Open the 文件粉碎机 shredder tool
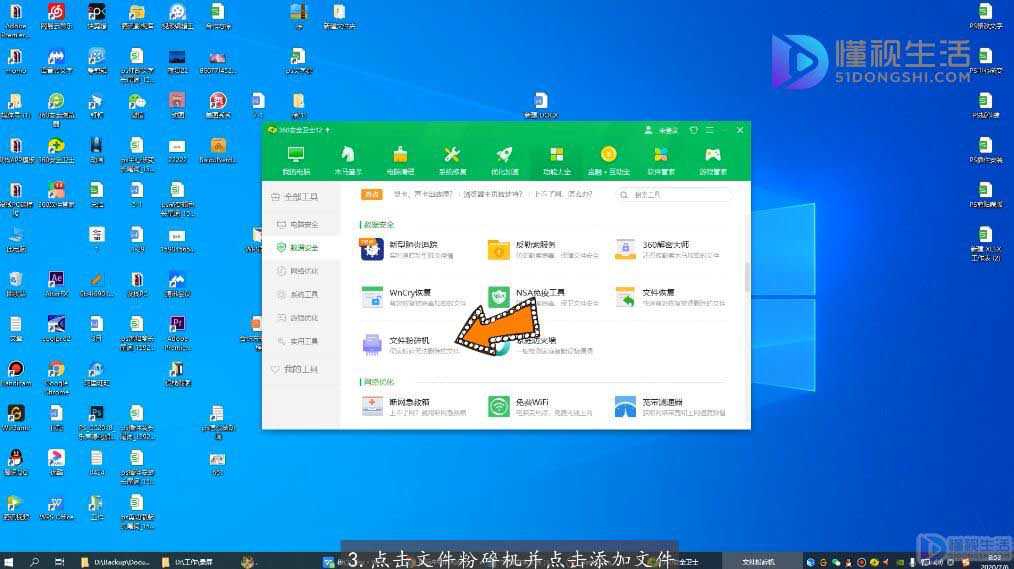Image resolution: width=1014 pixels, height=569 pixels. pyautogui.click(x=409, y=345)
